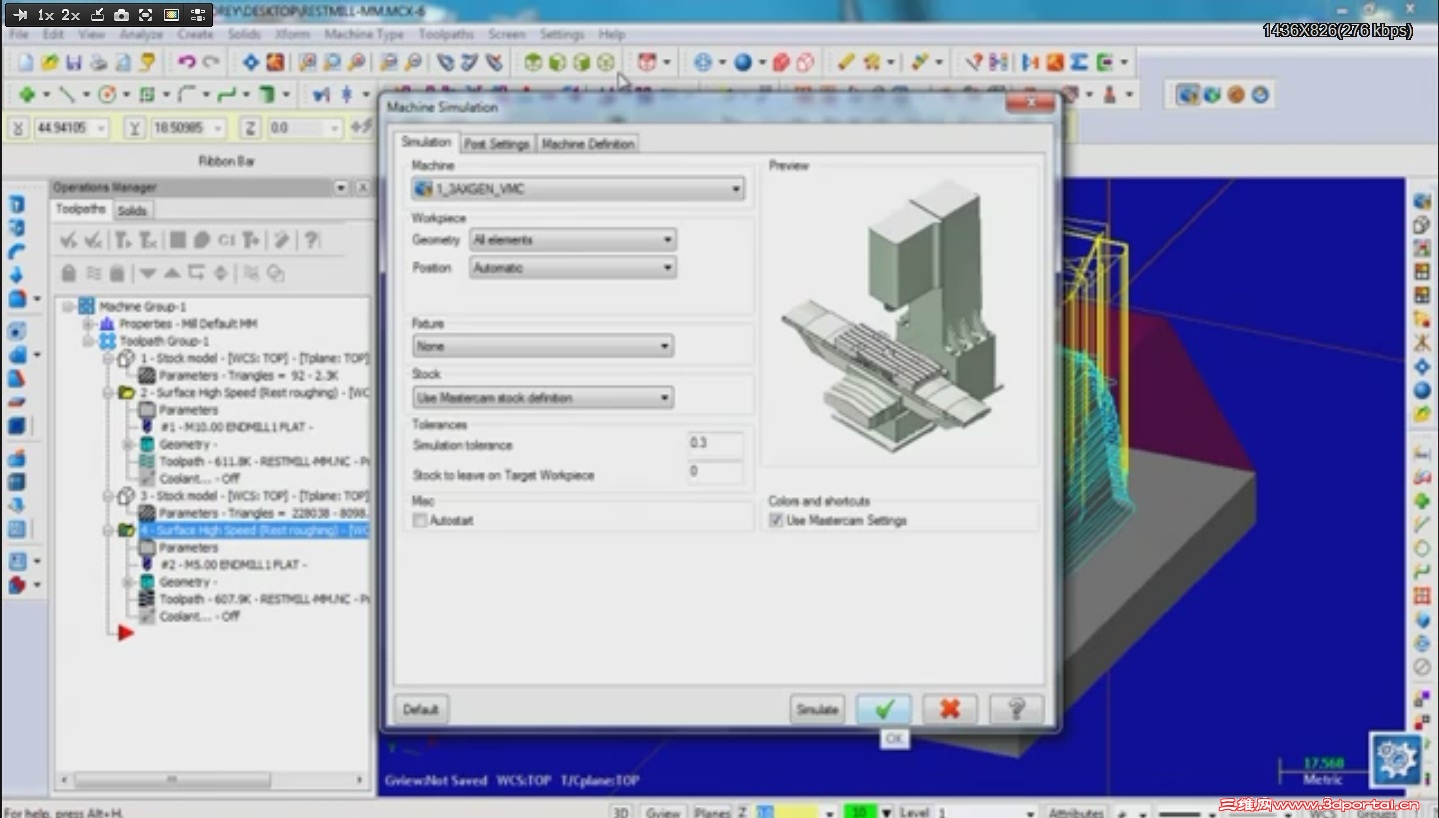This screenshot has height=818, width=1439.
Task: Switch to the Post Settings tab
Action: click(x=496, y=144)
